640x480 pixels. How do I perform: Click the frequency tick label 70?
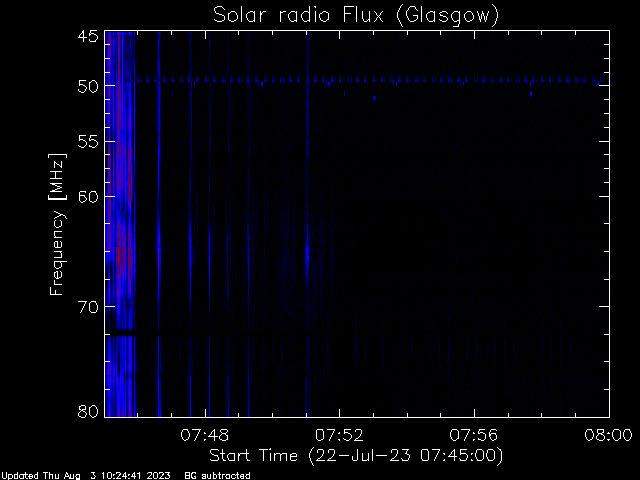(88, 307)
